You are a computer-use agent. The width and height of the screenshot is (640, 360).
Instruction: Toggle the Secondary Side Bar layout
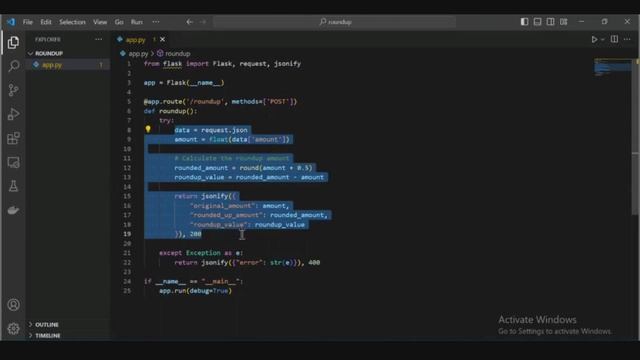click(x=551, y=22)
